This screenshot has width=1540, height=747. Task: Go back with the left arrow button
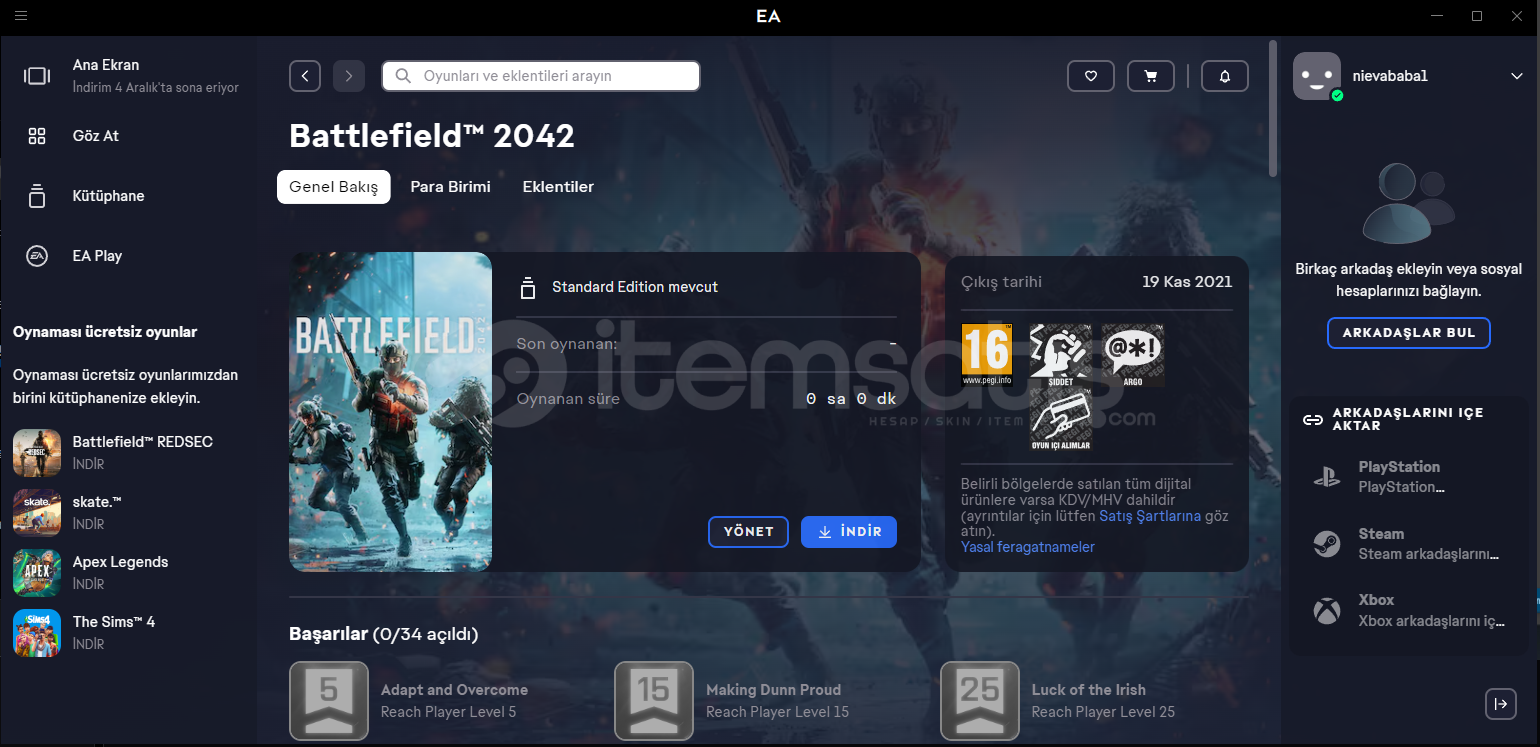point(305,76)
